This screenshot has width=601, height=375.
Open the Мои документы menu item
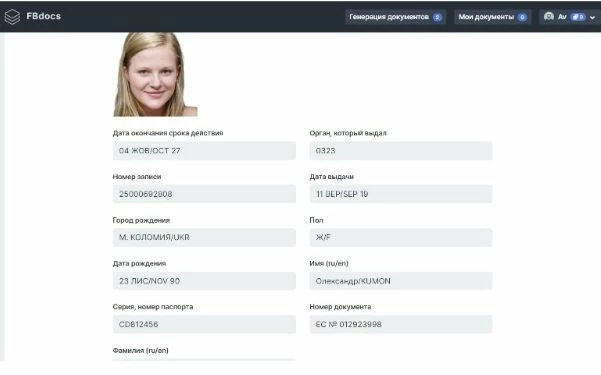pyautogui.click(x=493, y=17)
